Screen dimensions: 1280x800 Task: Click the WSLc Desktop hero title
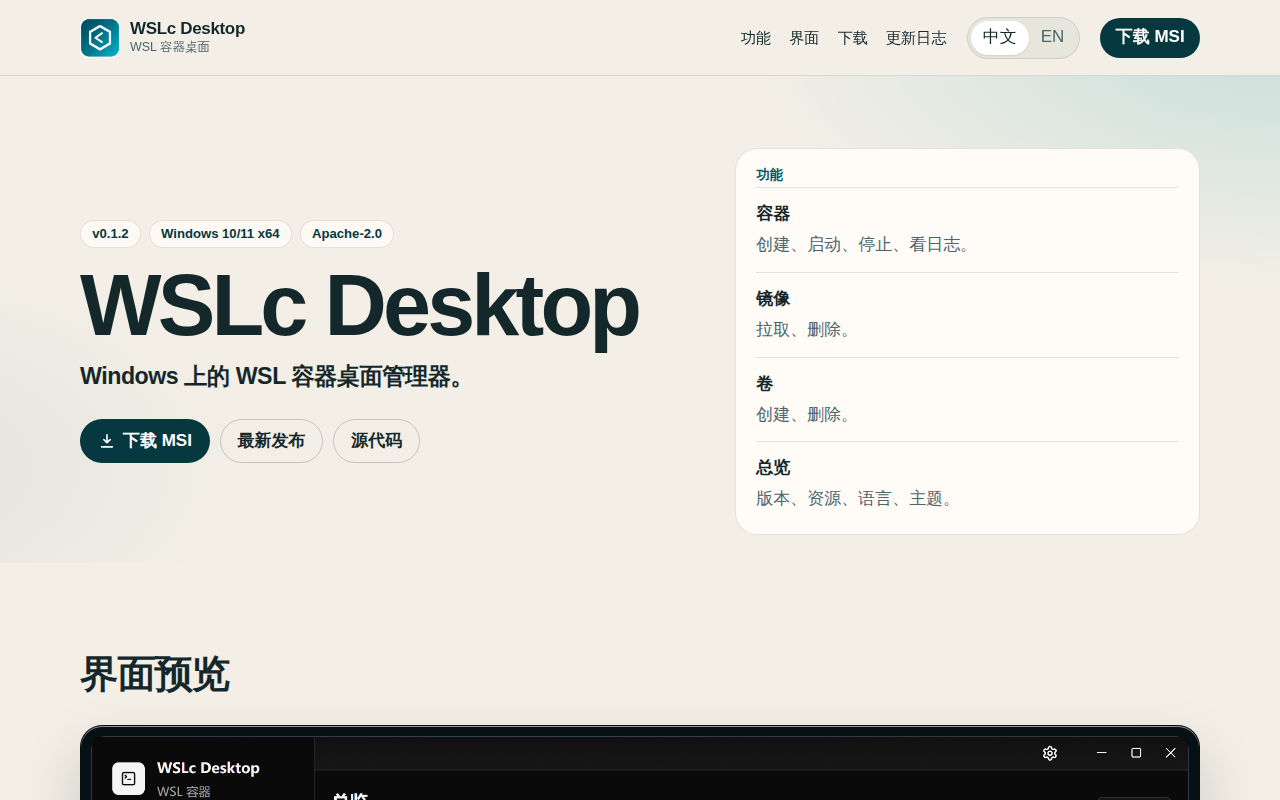(x=359, y=305)
